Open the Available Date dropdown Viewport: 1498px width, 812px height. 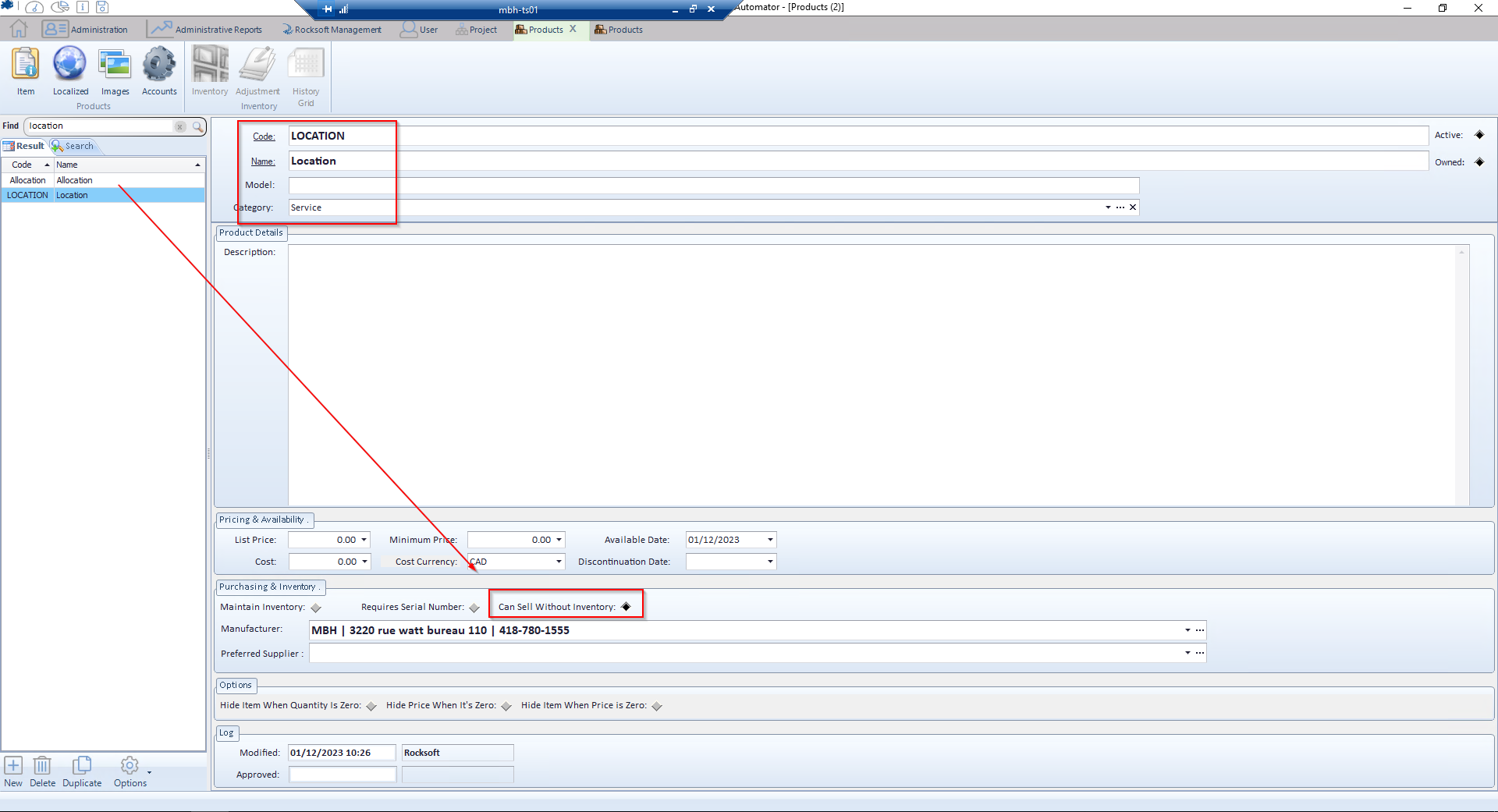point(770,540)
